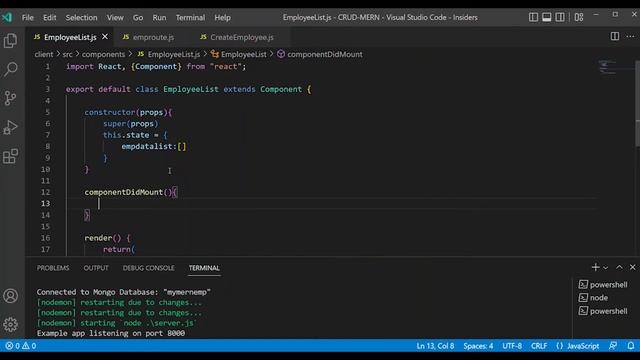
Task: Open the Selection menu
Action: (82, 18)
